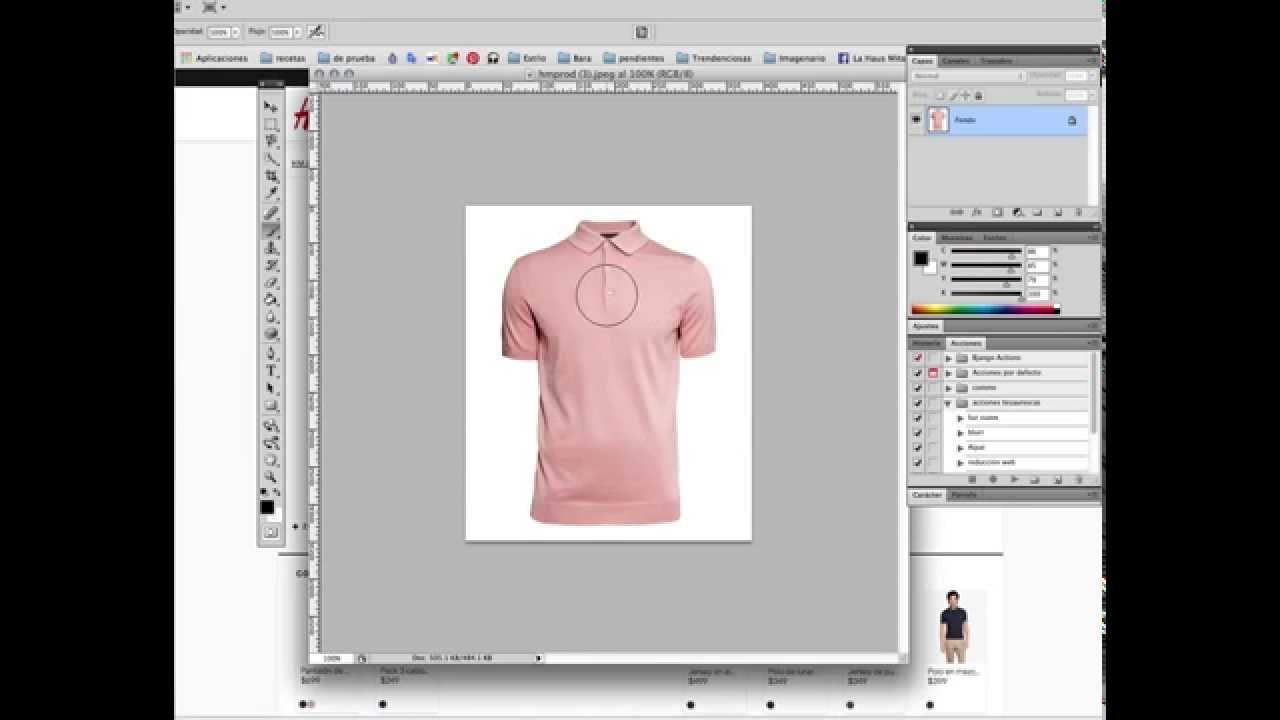
Task: Open the layer blend mode Normal dropdown
Action: (968, 76)
